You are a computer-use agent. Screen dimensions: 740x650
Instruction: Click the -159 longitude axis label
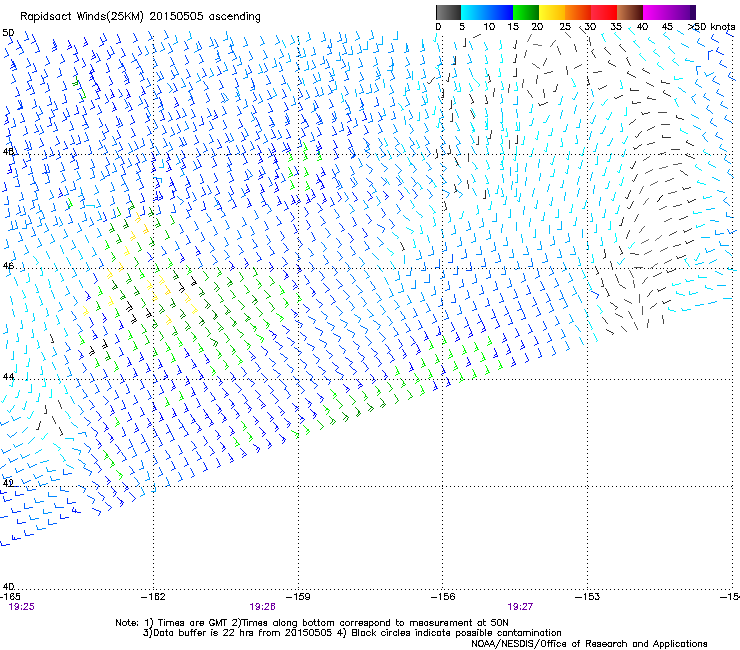(x=298, y=597)
